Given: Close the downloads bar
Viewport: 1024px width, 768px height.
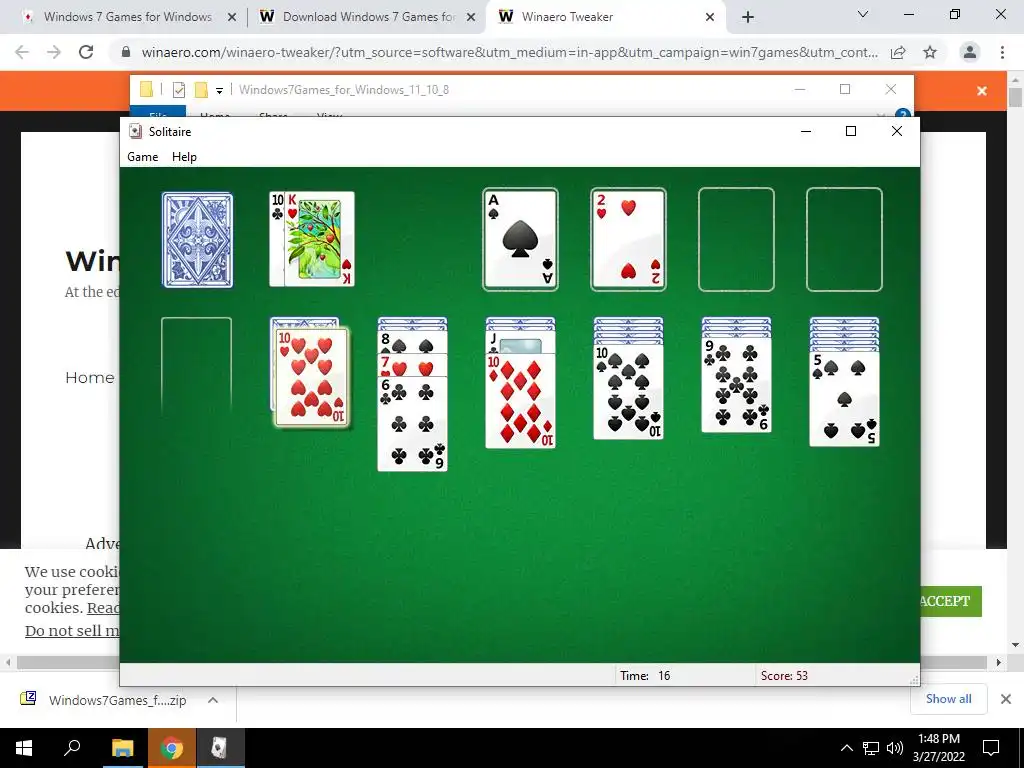Looking at the screenshot, I should (x=1006, y=699).
